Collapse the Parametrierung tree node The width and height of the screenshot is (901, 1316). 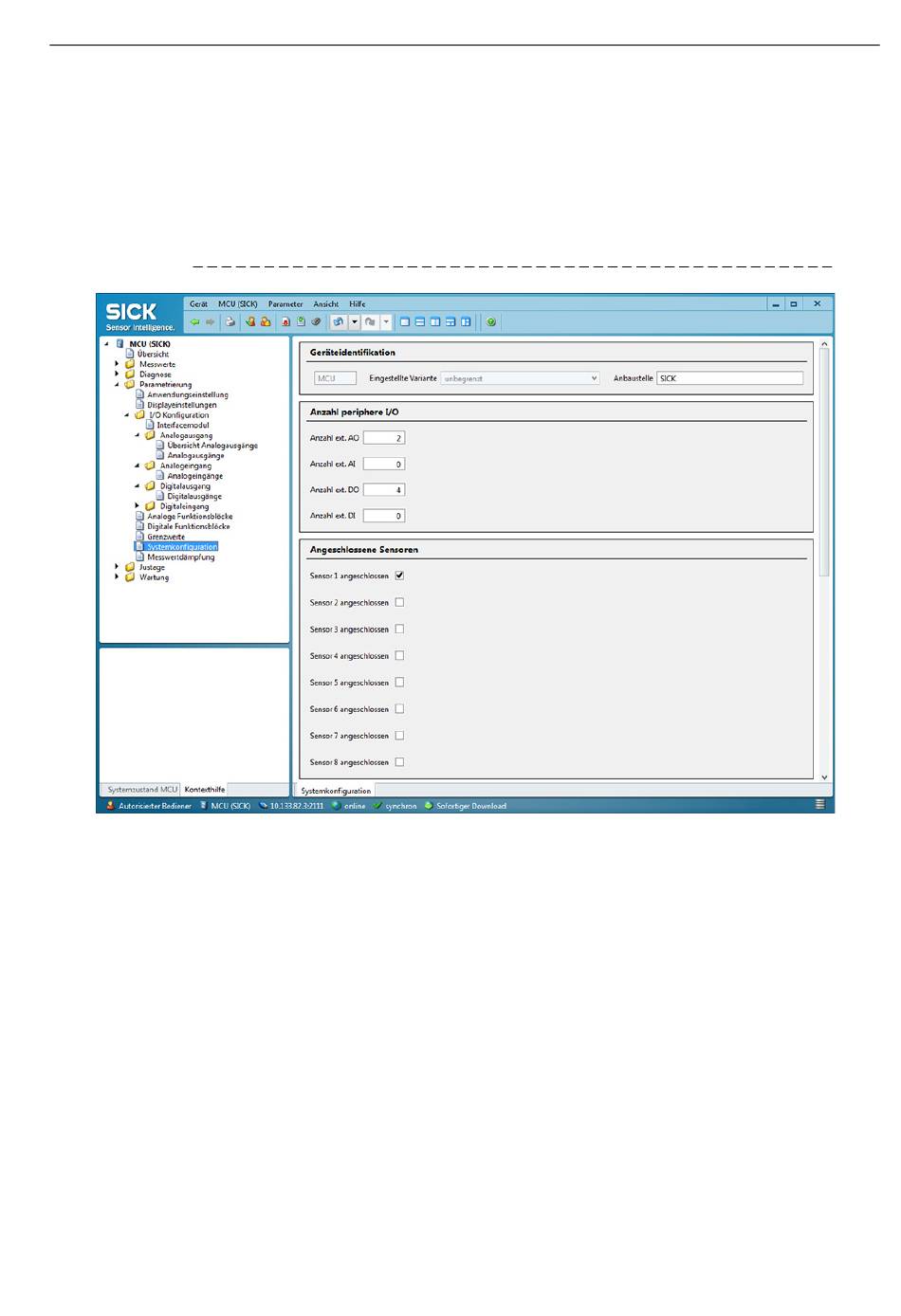pyautogui.click(x=118, y=385)
